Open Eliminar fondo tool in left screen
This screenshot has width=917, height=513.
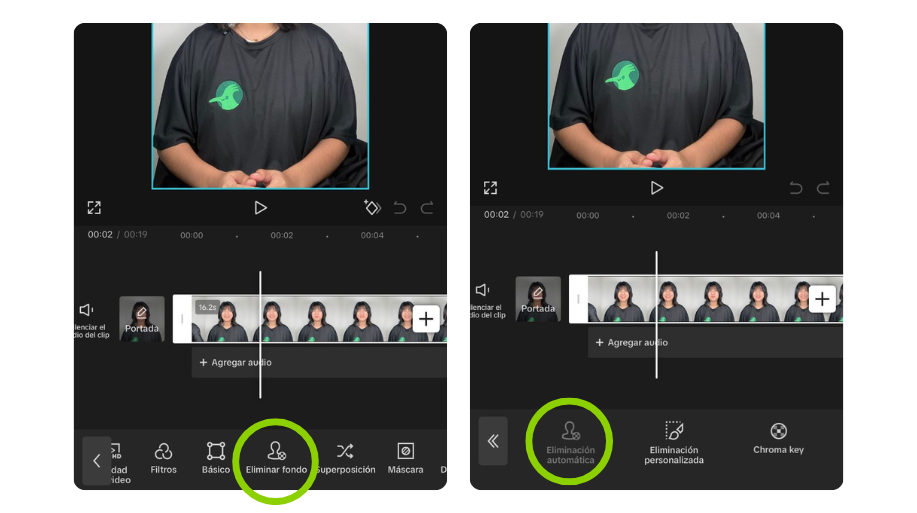pyautogui.click(x=274, y=456)
